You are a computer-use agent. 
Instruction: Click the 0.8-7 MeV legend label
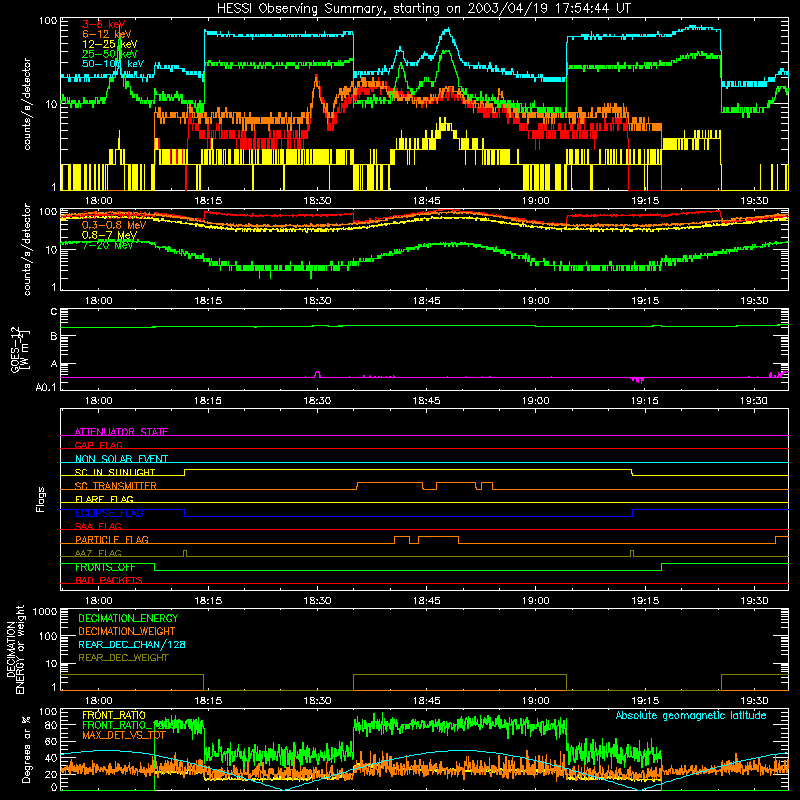click(x=109, y=235)
